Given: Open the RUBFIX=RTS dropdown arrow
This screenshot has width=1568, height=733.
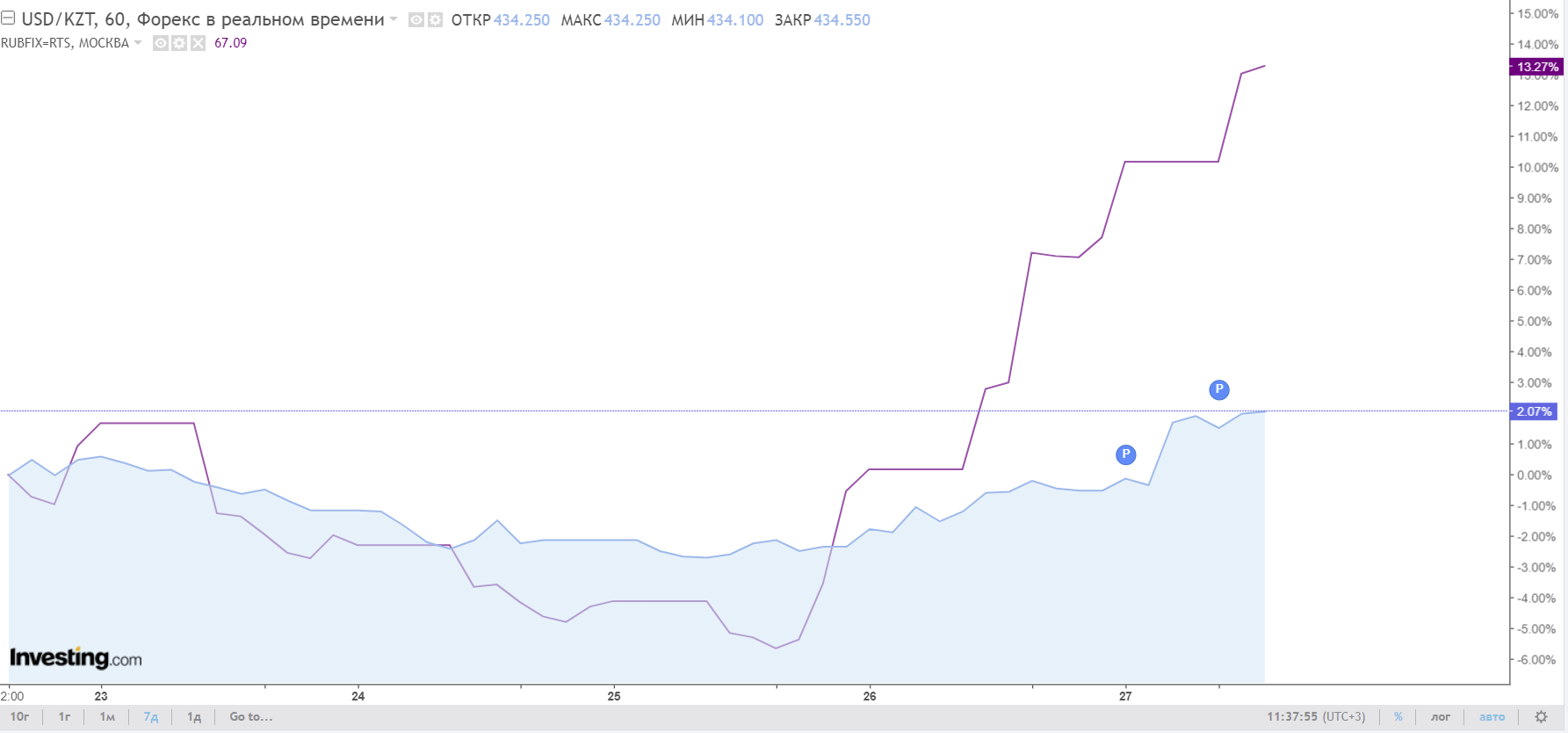Looking at the screenshot, I should point(138,43).
